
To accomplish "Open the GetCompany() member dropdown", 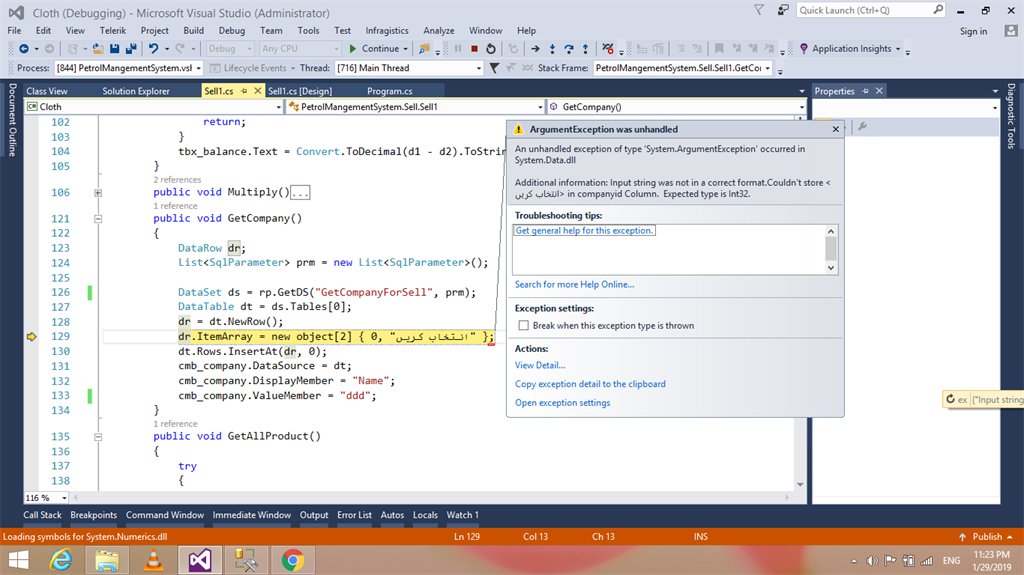I will pyautogui.click(x=801, y=107).
